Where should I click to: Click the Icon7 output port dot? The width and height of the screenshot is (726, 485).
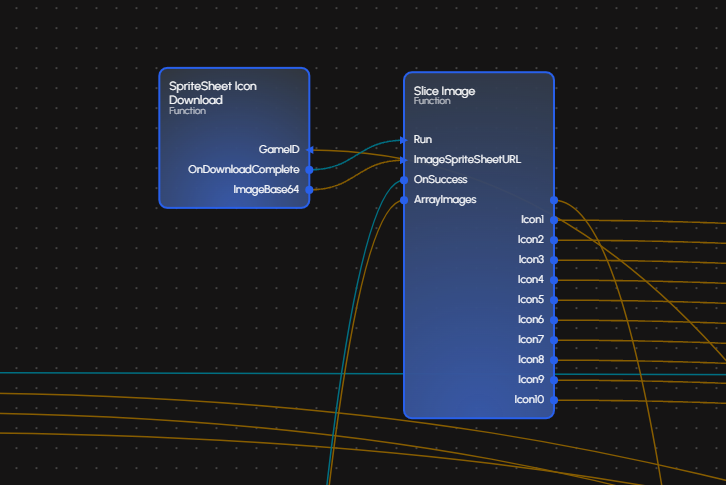(x=554, y=340)
